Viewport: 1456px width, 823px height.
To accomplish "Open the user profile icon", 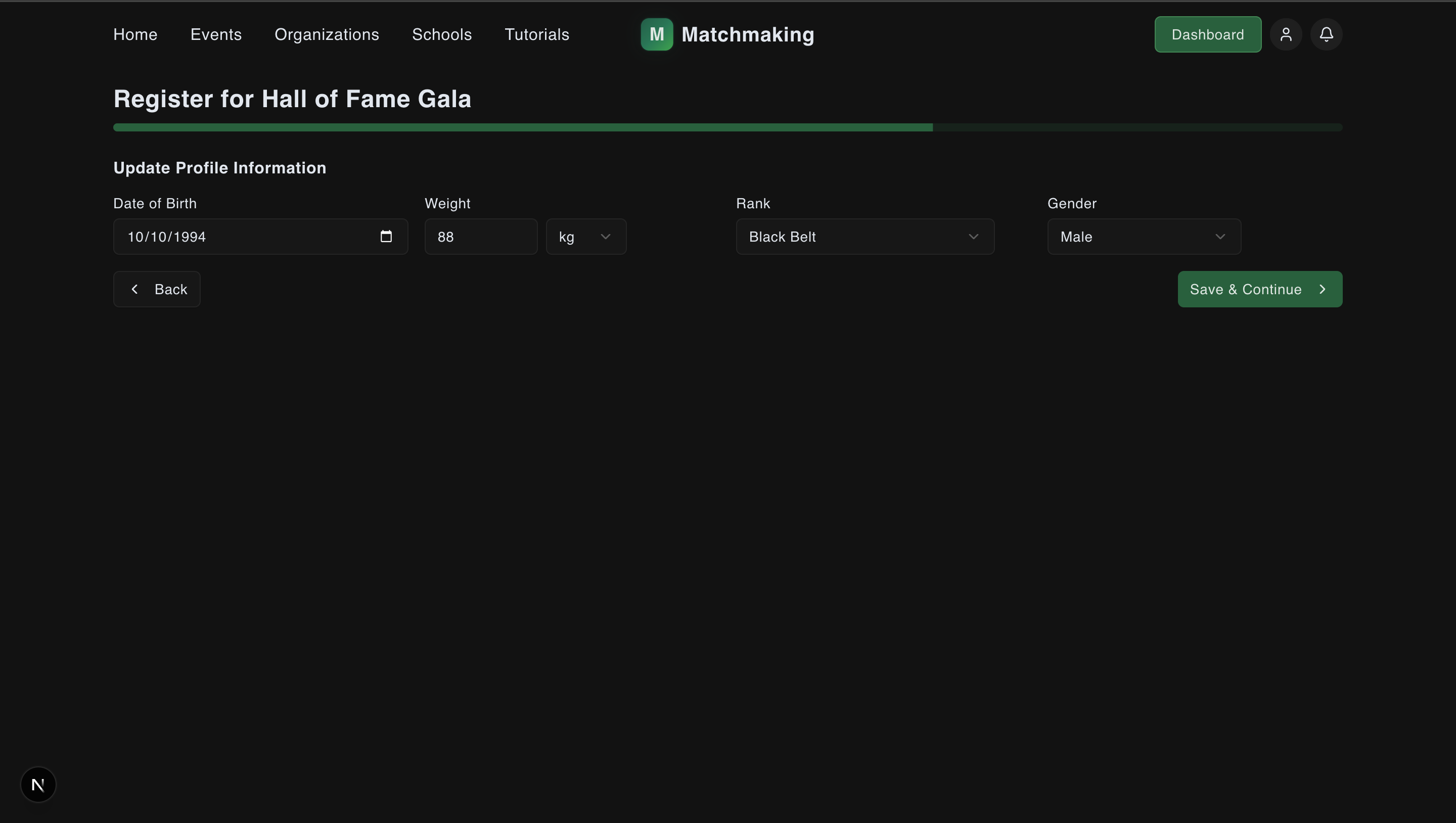I will (x=1286, y=34).
